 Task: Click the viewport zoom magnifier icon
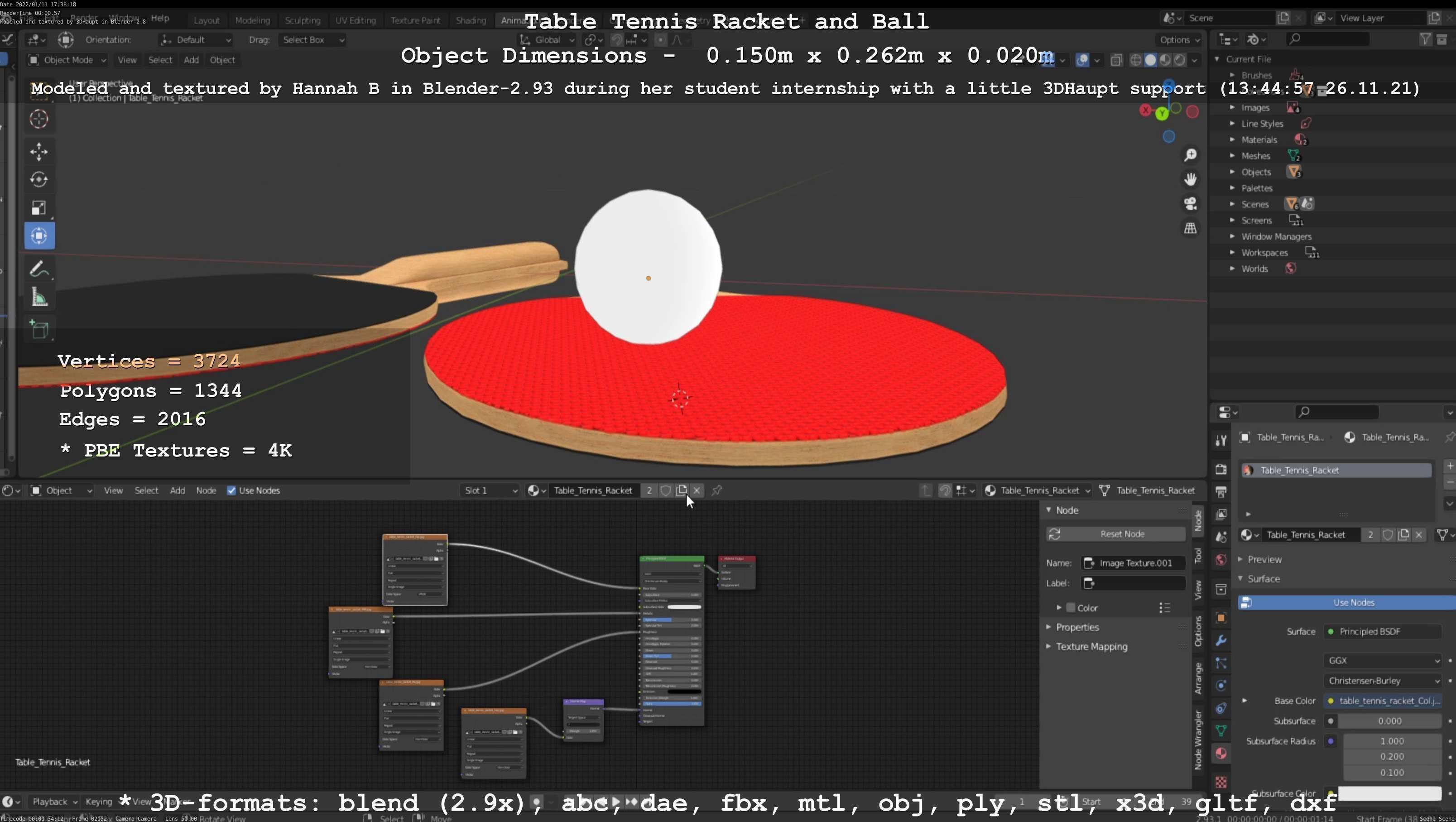tap(1190, 155)
